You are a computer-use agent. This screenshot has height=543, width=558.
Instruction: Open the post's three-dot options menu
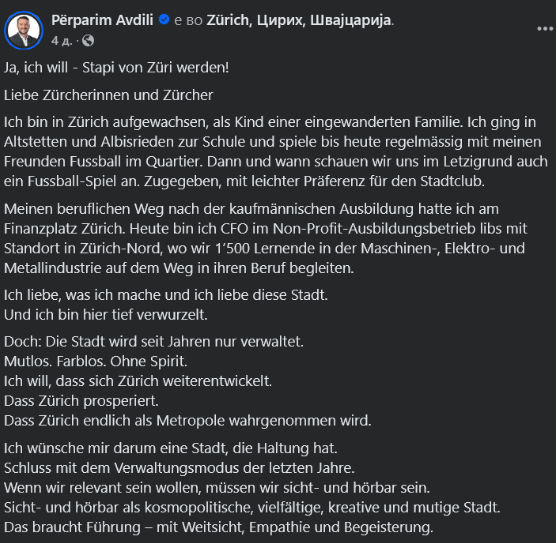coord(544,29)
